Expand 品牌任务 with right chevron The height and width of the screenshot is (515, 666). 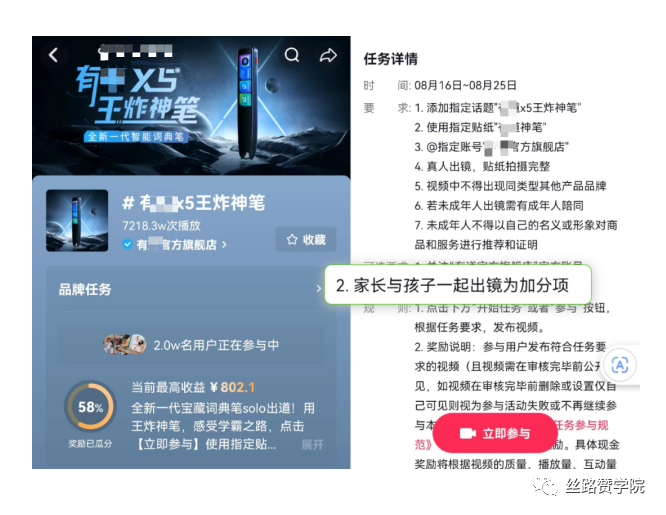[x=319, y=289]
